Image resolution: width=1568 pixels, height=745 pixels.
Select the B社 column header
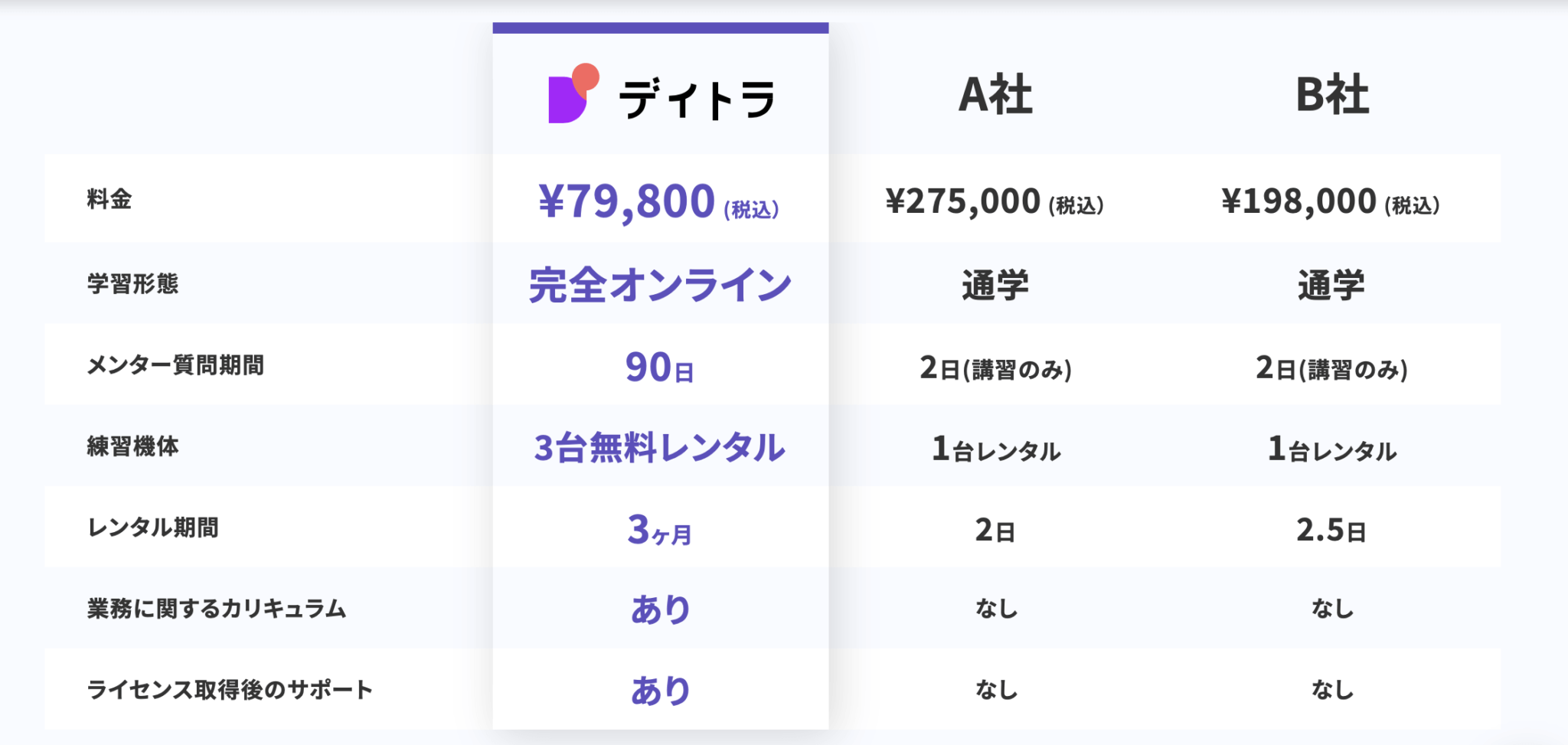(1331, 95)
